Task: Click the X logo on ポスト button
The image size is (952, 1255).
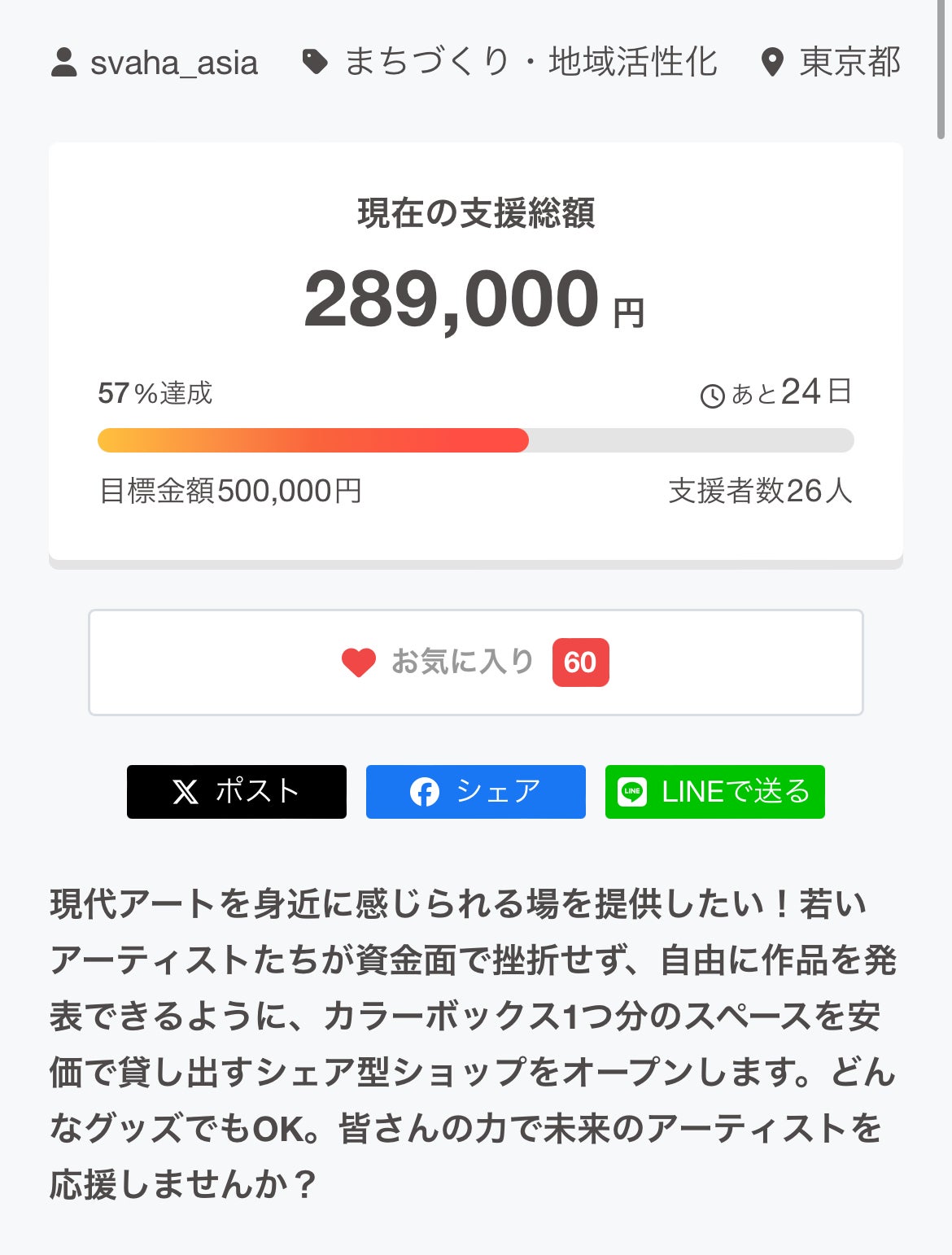Action: tap(186, 792)
